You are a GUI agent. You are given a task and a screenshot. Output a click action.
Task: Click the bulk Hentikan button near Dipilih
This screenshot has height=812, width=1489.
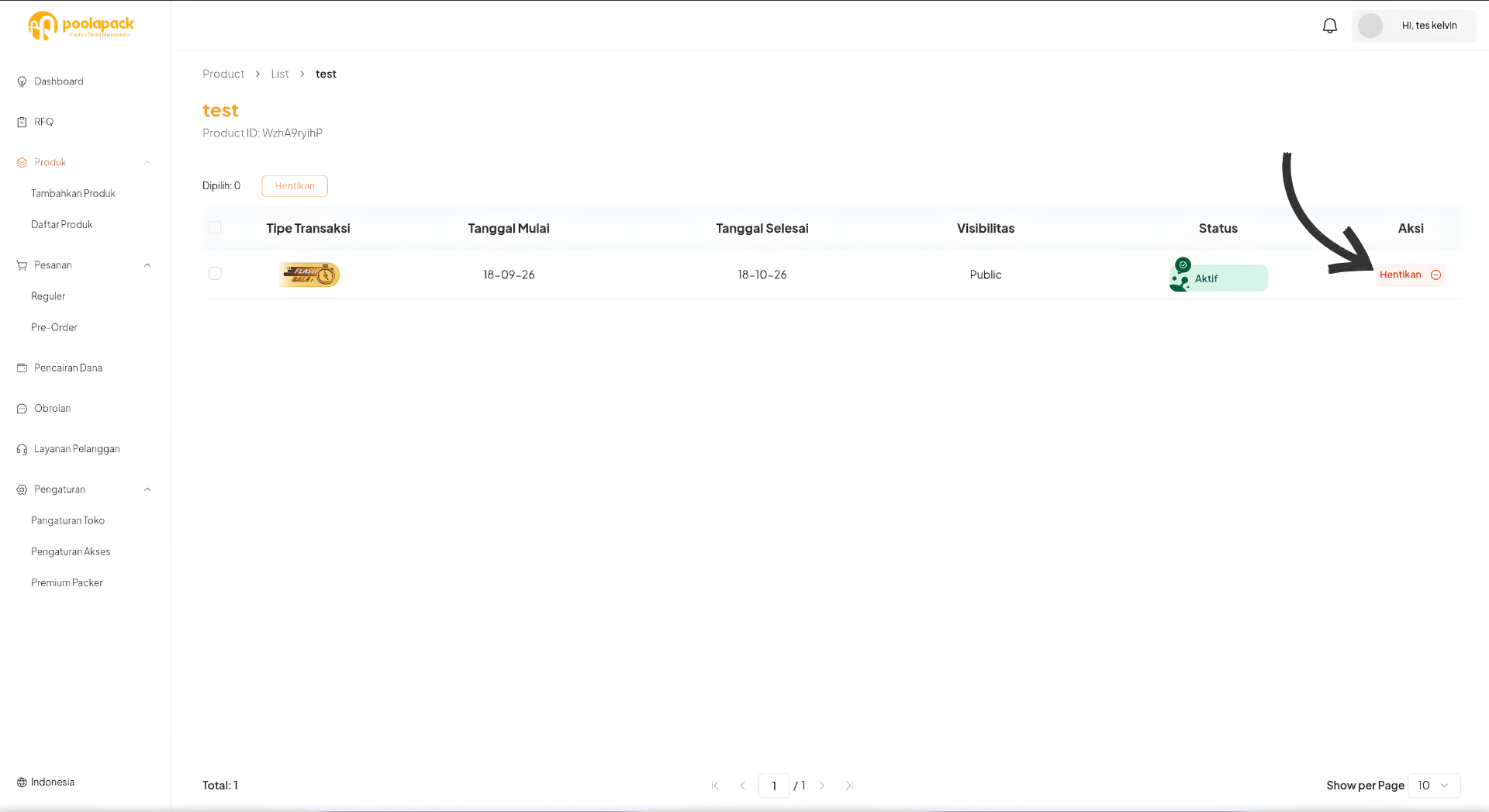click(x=295, y=186)
